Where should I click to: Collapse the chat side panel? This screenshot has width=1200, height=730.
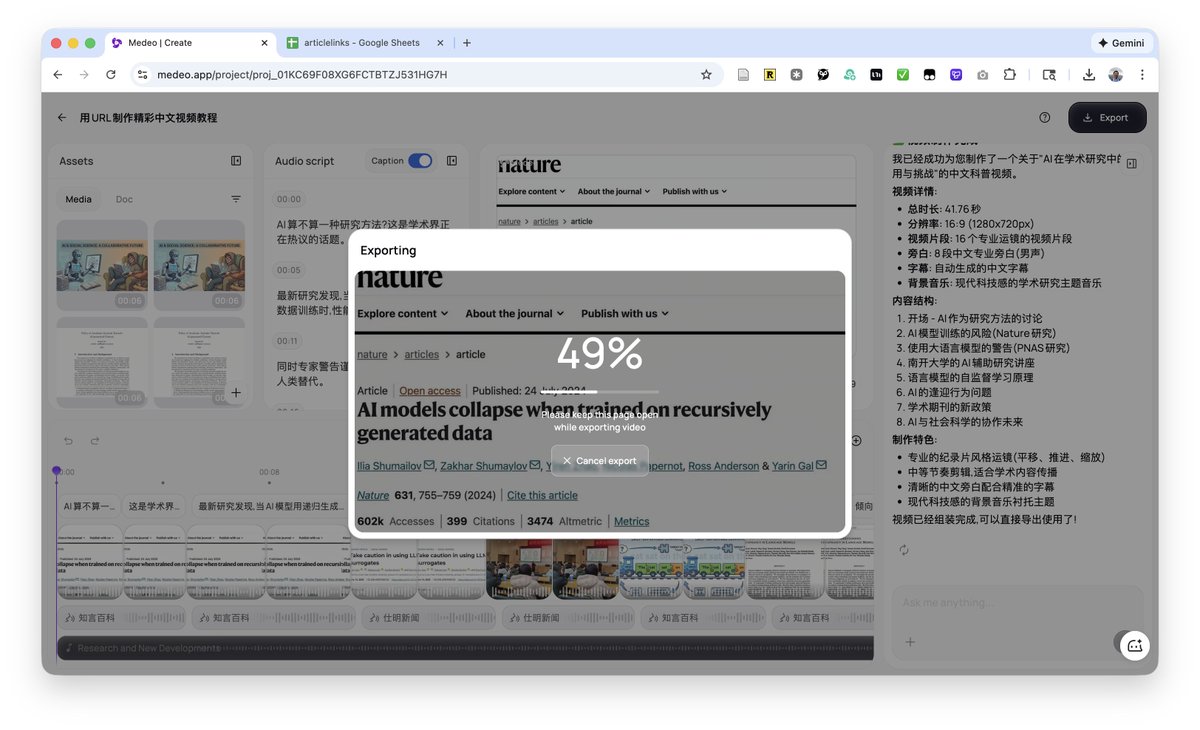click(x=1132, y=163)
